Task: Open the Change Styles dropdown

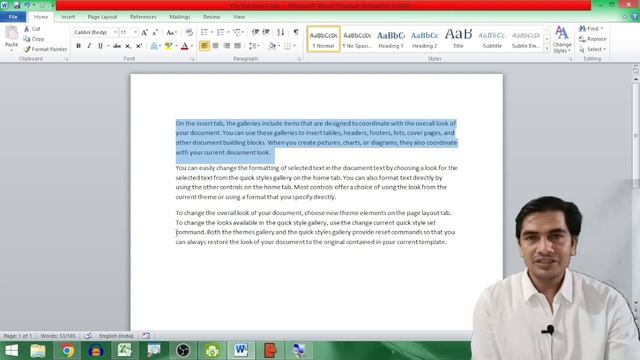Action: 562,40
